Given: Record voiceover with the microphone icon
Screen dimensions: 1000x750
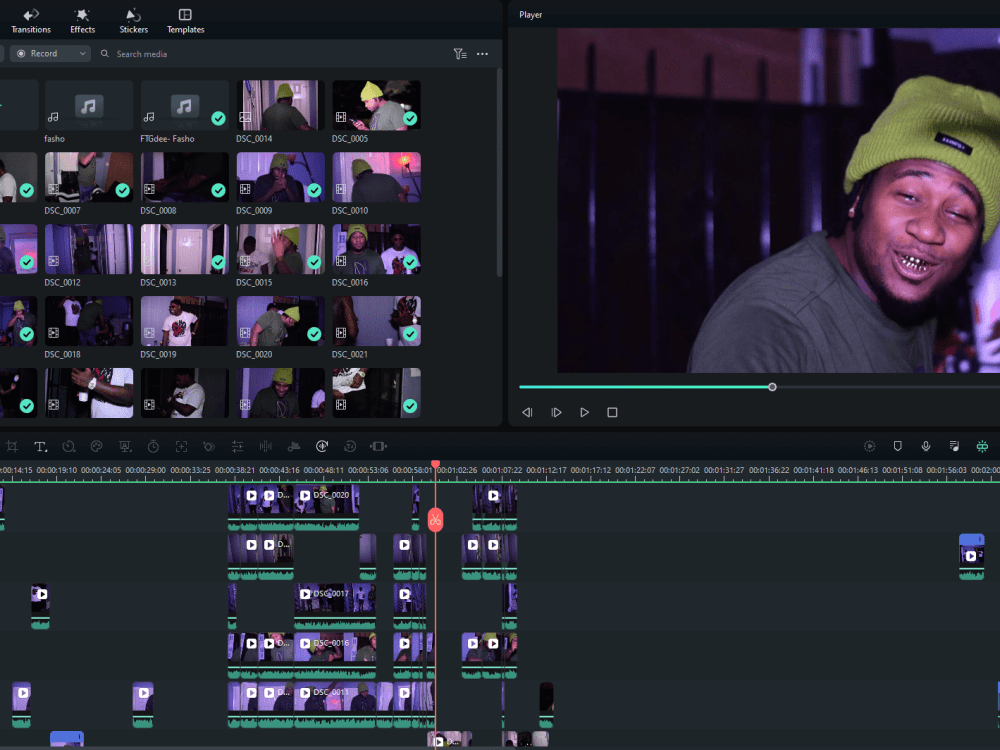Looking at the screenshot, I should coord(926,446).
